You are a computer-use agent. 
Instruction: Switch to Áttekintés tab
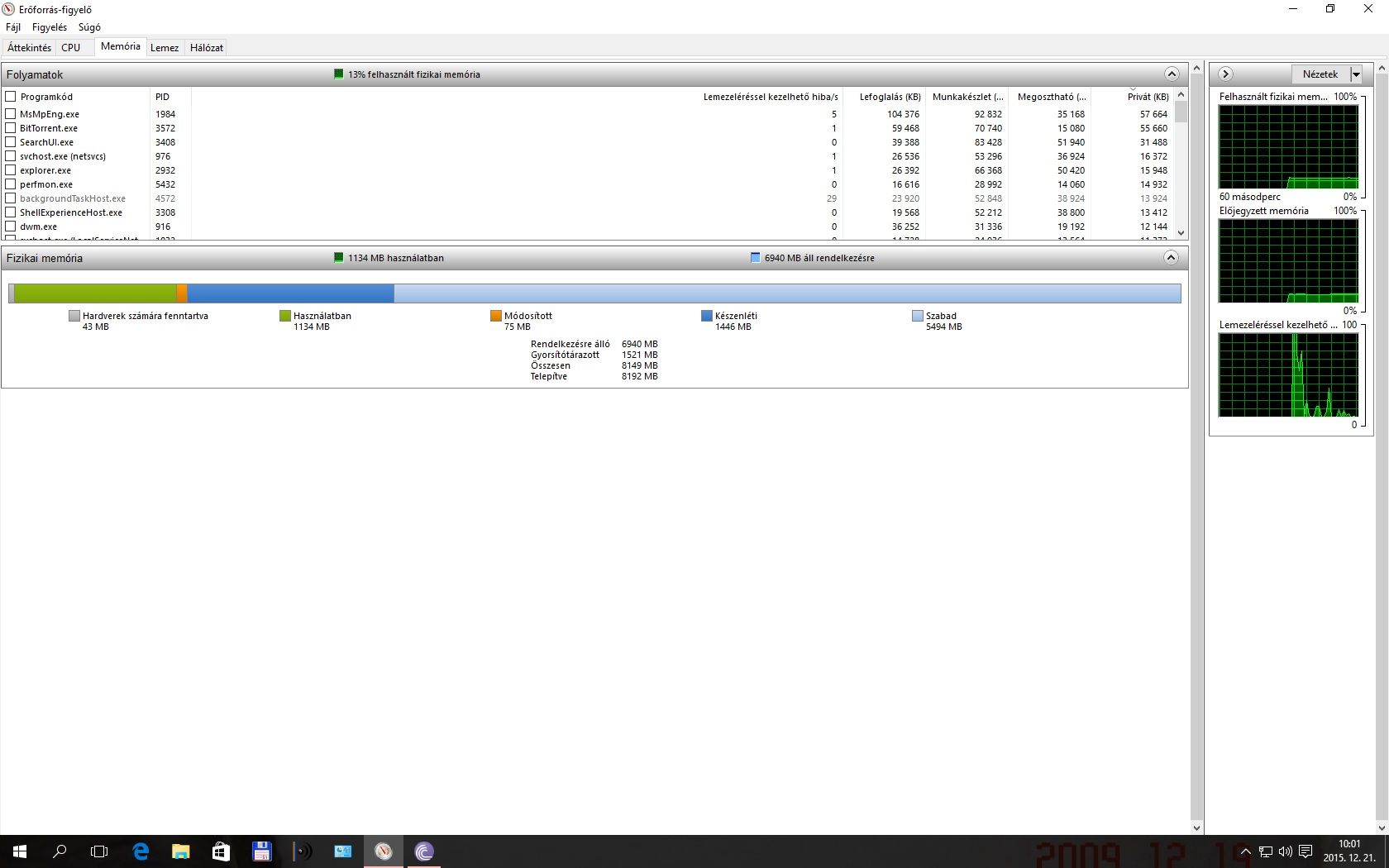click(29, 48)
